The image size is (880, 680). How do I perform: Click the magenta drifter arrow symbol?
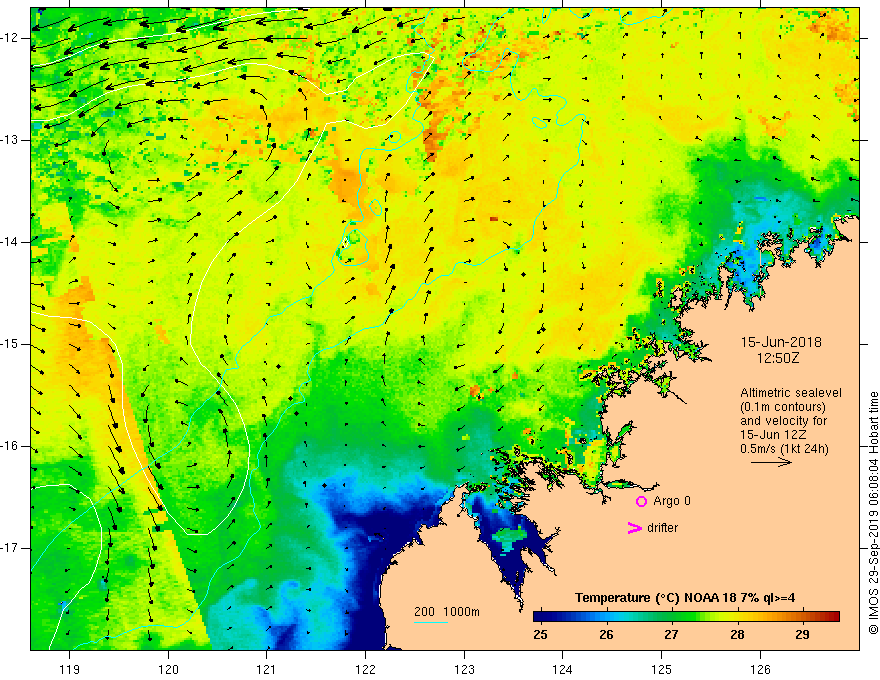point(634,528)
